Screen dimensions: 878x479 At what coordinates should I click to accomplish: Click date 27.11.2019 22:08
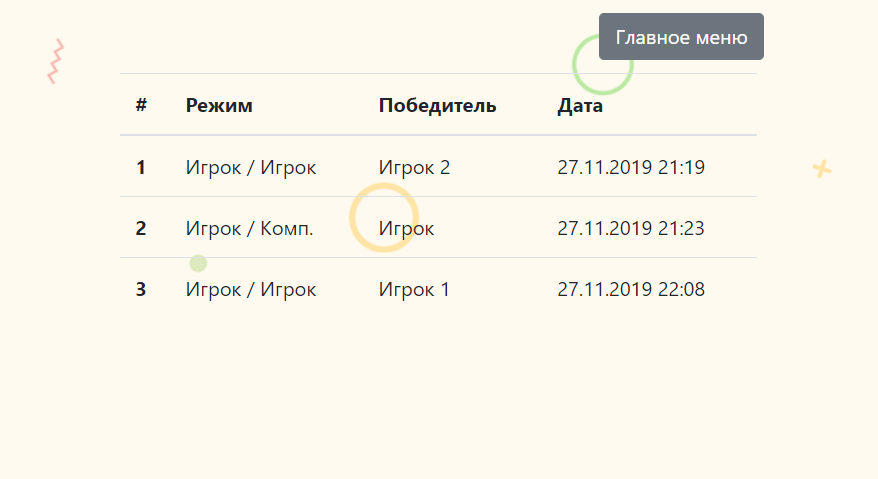pos(631,289)
